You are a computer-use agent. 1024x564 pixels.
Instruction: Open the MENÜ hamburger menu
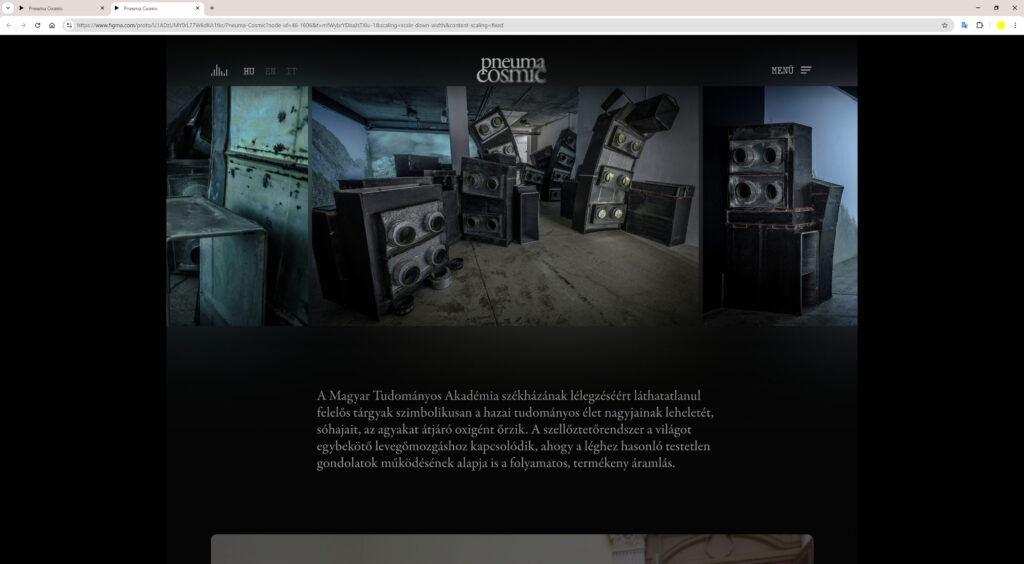(791, 71)
